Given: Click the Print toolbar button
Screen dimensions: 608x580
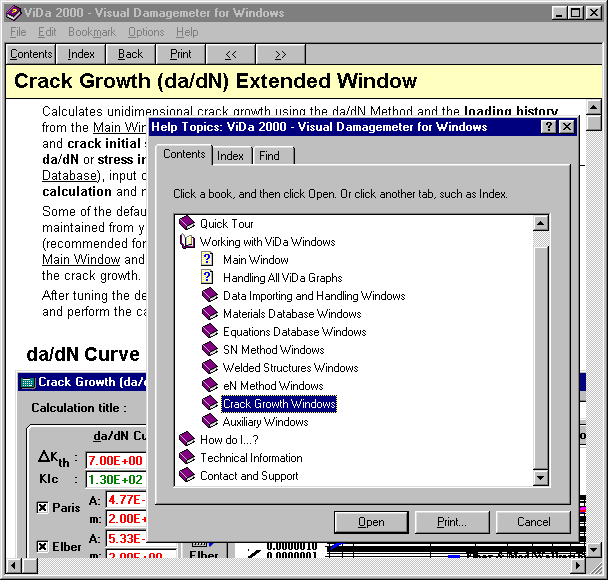Looking at the screenshot, I should pyautogui.click(x=181, y=54).
